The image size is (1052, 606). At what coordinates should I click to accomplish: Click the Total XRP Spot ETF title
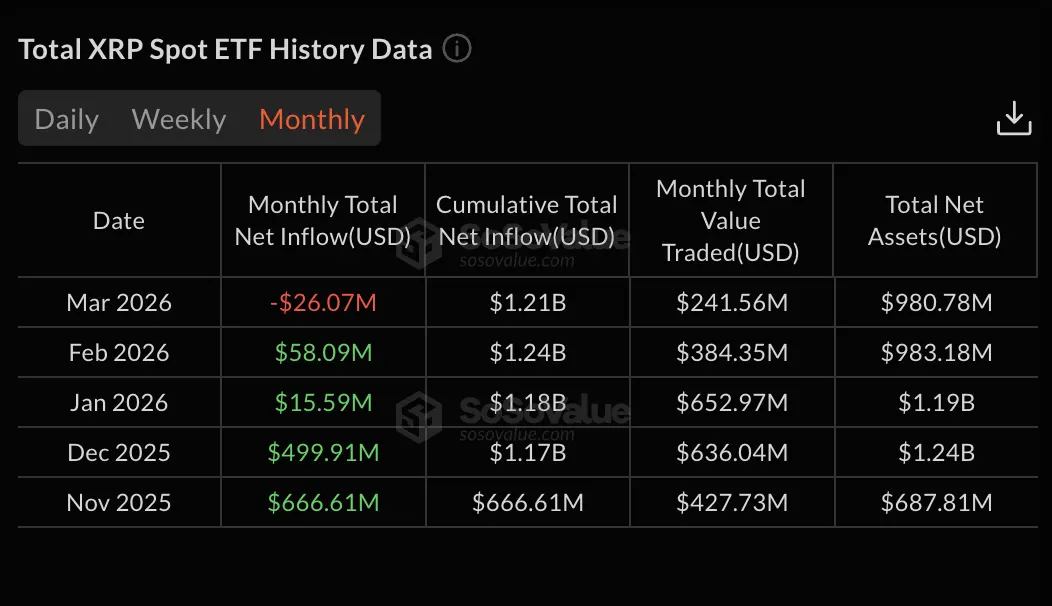click(x=225, y=49)
